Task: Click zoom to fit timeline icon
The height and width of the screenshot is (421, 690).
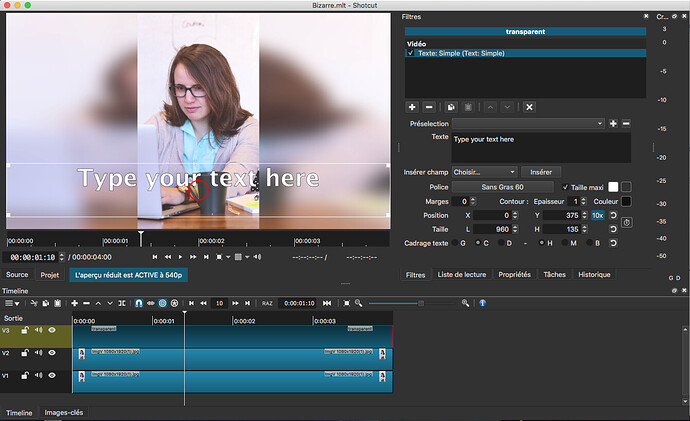Action: pos(347,303)
